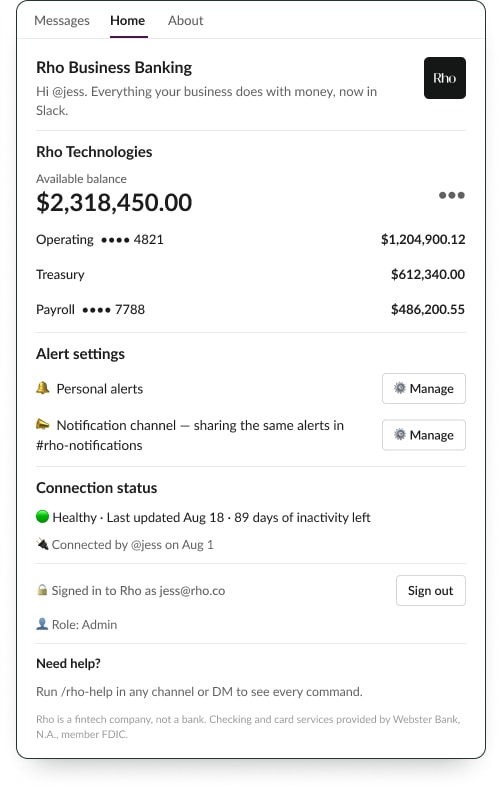Click the bell icon beside Personal alerts

coord(42,388)
